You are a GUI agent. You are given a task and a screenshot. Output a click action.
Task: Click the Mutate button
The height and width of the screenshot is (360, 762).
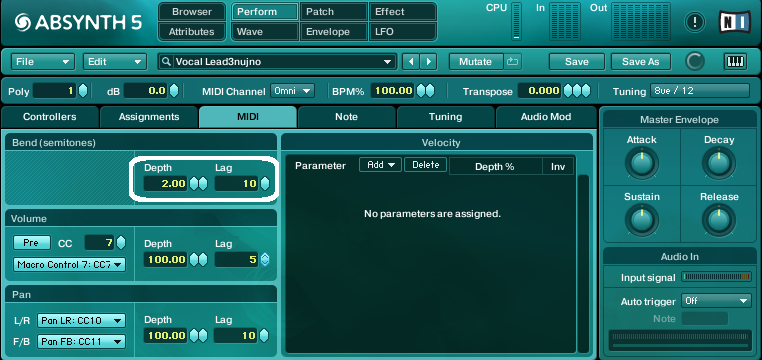click(x=476, y=62)
